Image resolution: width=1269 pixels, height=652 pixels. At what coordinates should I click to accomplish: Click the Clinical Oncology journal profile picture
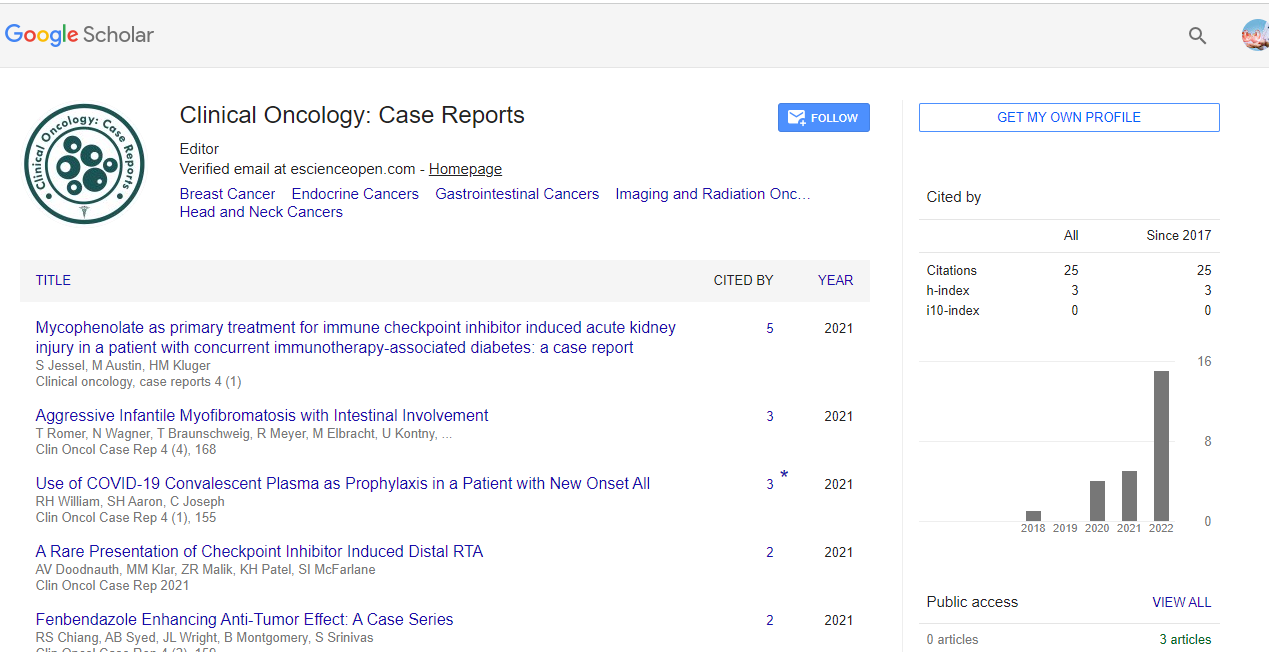(x=84, y=164)
